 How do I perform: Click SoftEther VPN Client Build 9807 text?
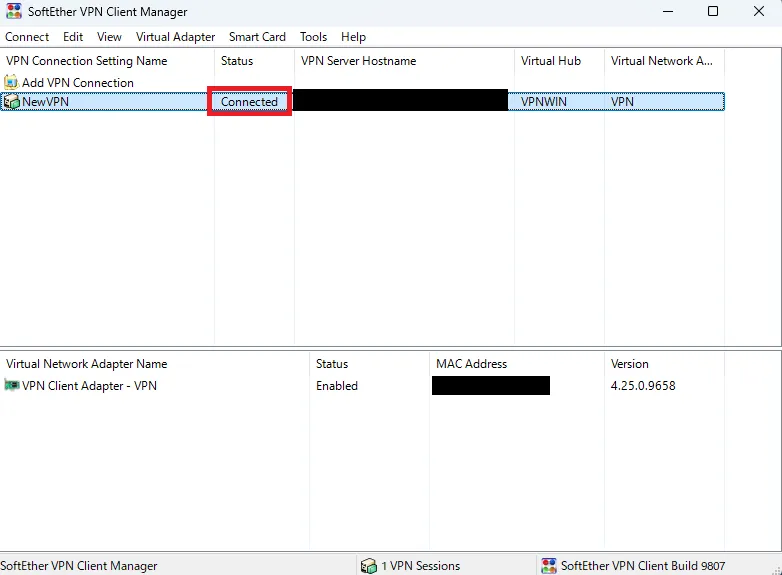click(643, 566)
